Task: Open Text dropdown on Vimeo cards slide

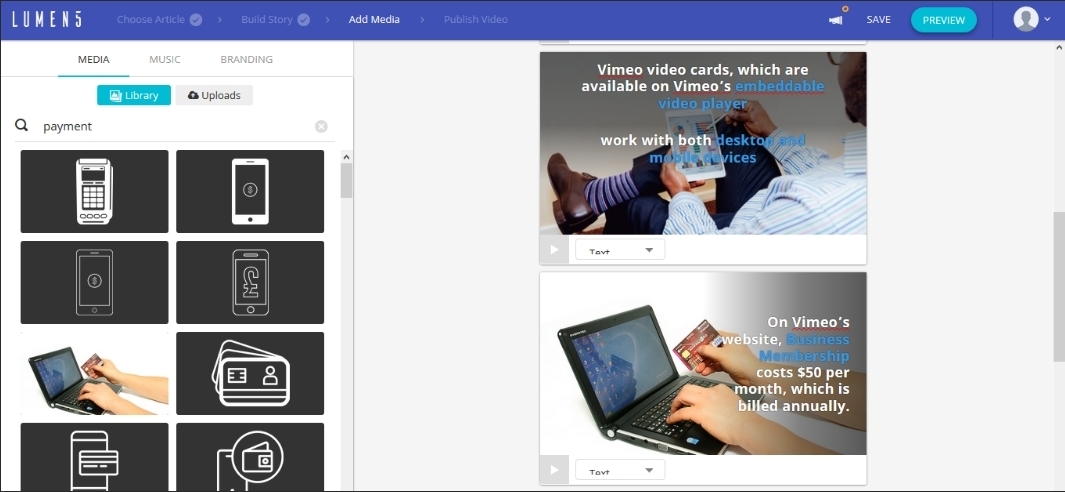Action: tap(619, 250)
